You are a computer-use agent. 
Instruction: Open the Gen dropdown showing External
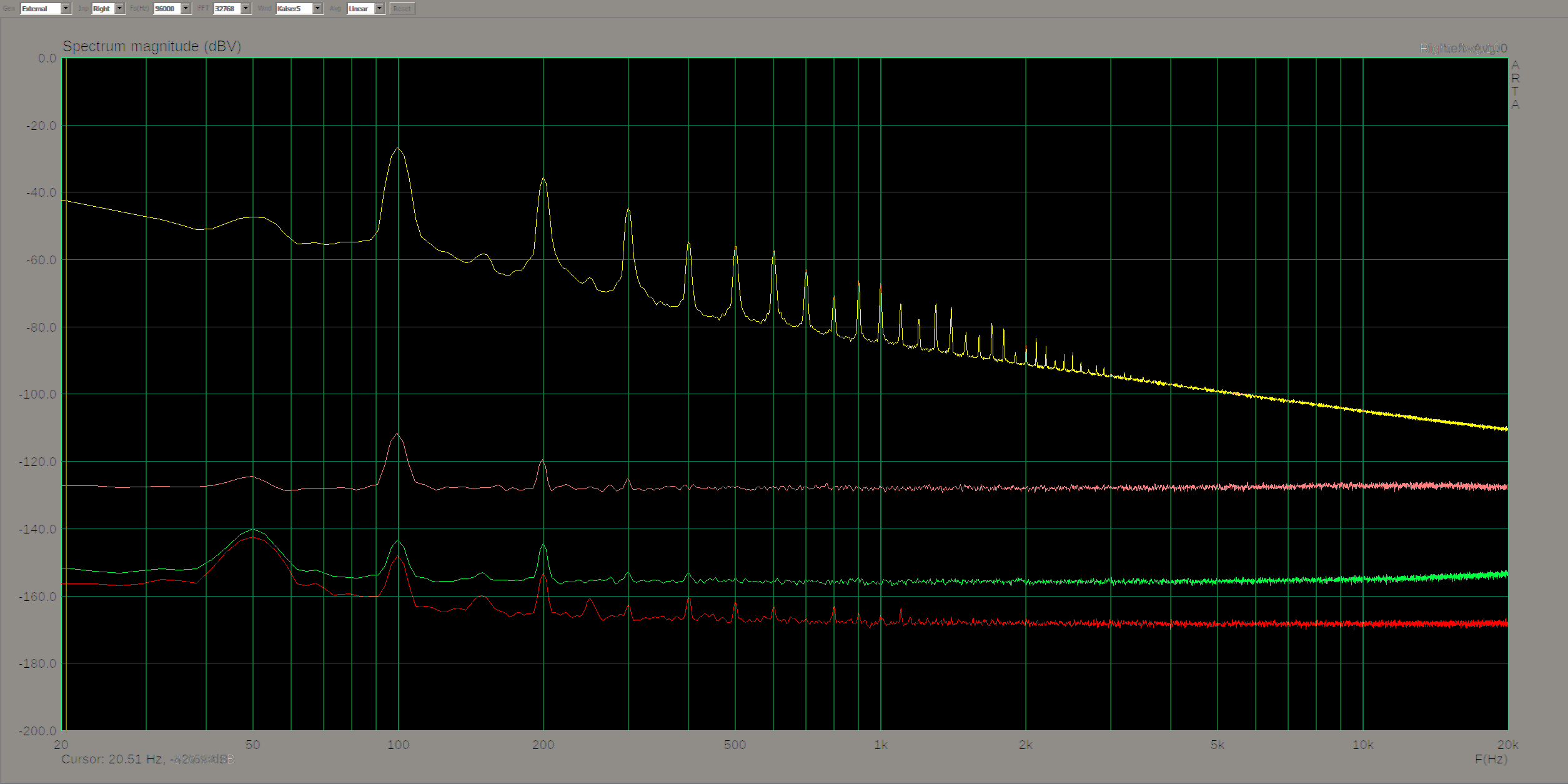coord(46,9)
